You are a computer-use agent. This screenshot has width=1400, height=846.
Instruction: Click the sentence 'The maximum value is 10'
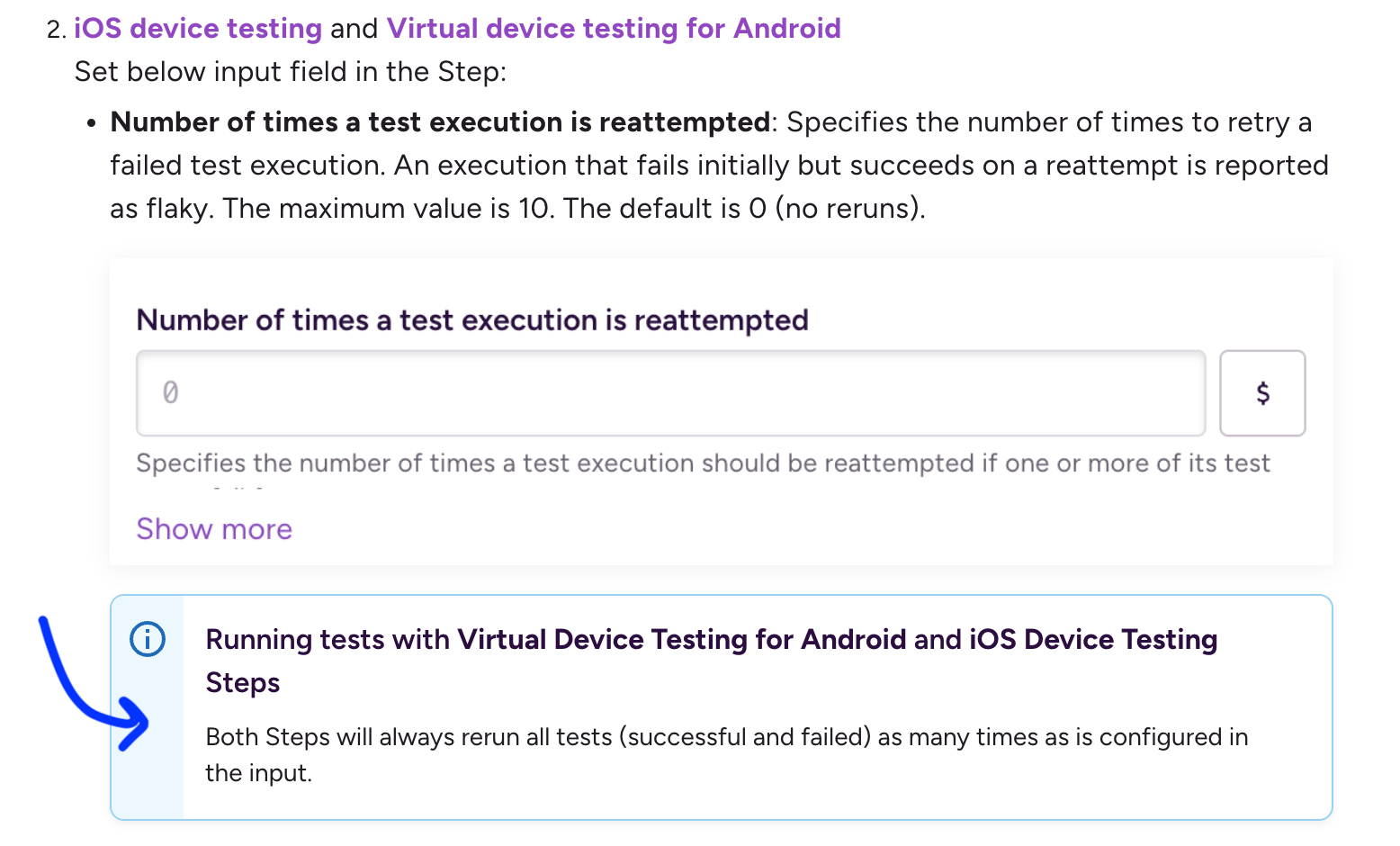pos(389,209)
